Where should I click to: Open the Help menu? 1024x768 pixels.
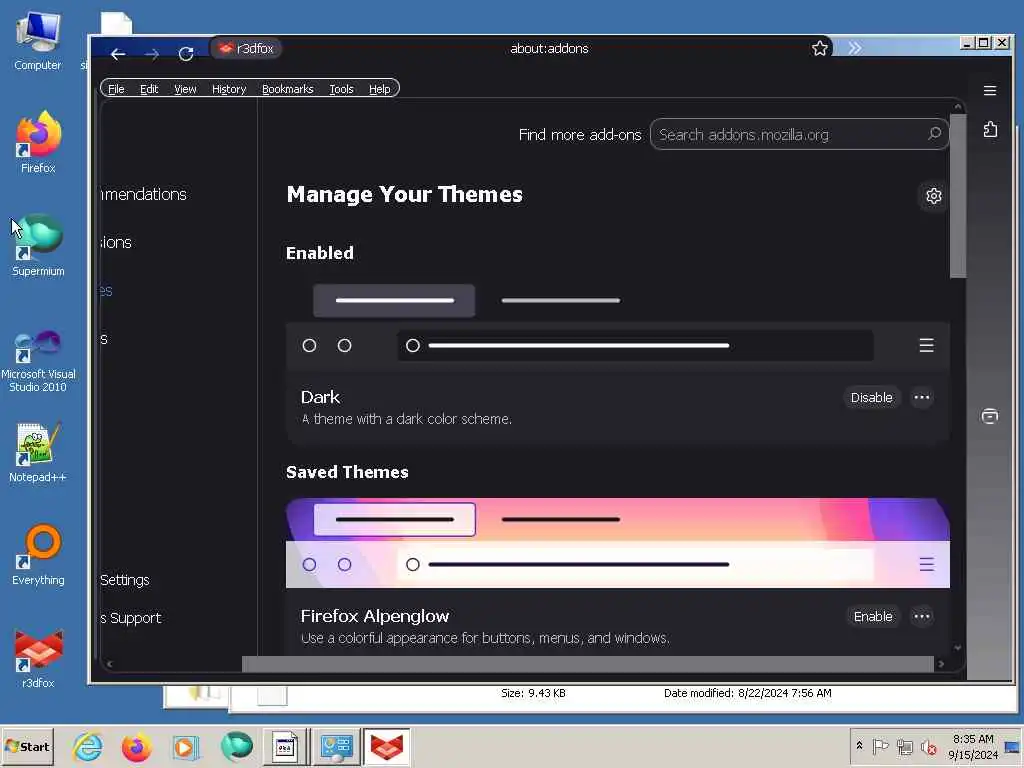pyautogui.click(x=379, y=89)
